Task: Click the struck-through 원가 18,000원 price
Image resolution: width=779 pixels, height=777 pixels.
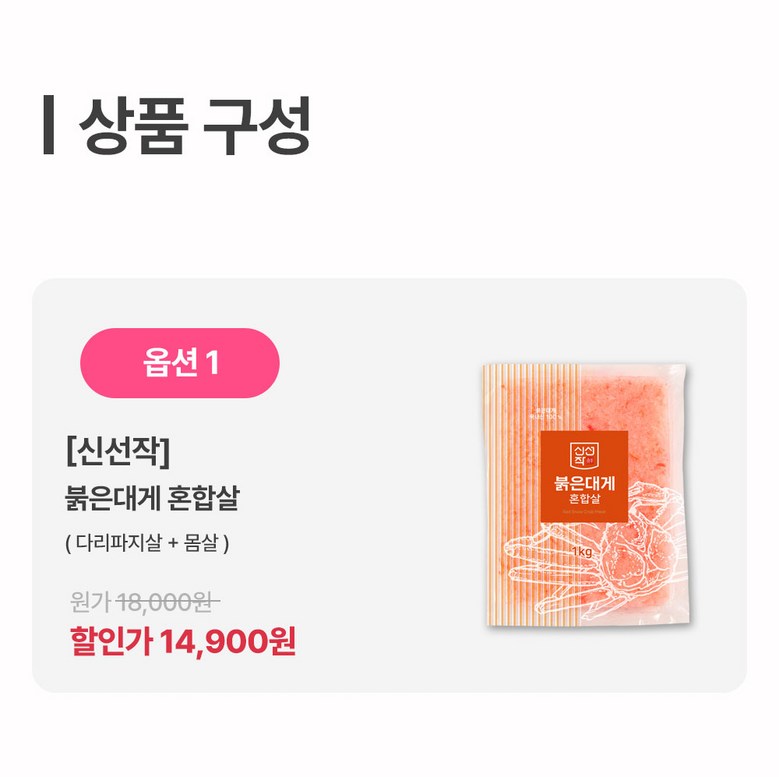Action: (145, 602)
